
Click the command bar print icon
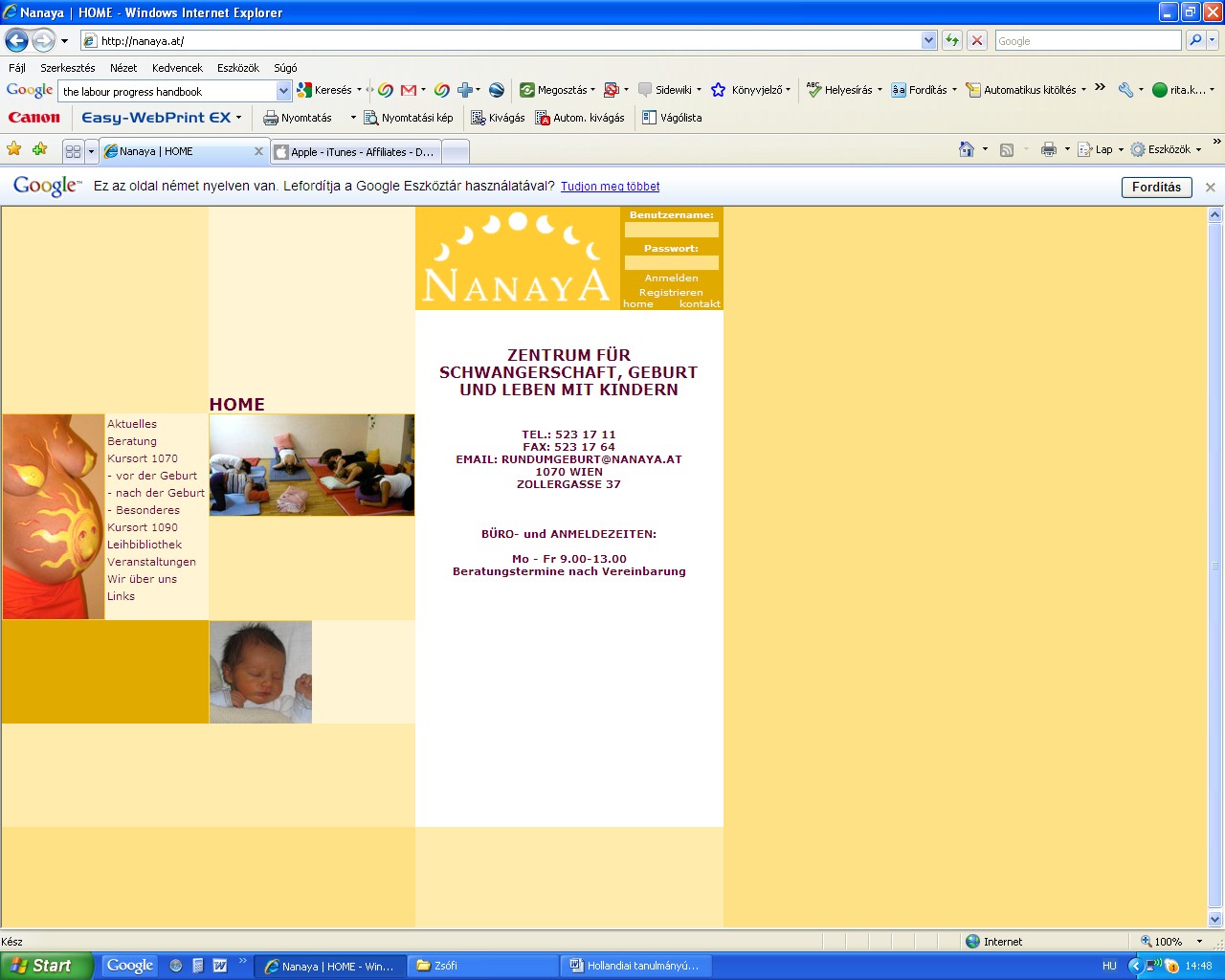(x=1049, y=149)
